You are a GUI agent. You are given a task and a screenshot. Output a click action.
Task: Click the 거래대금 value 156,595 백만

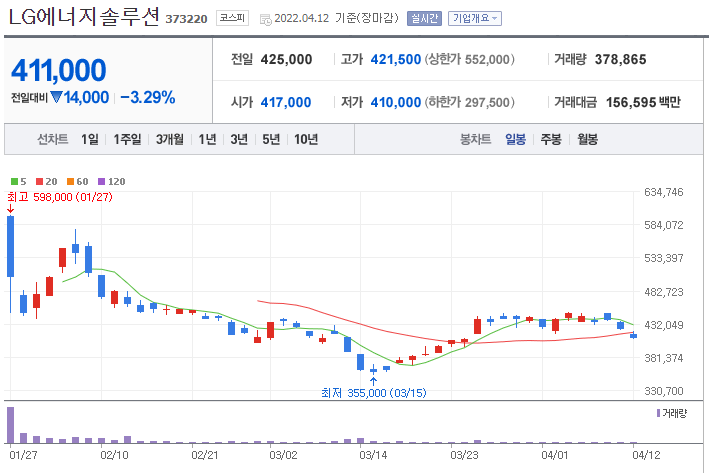click(x=643, y=102)
